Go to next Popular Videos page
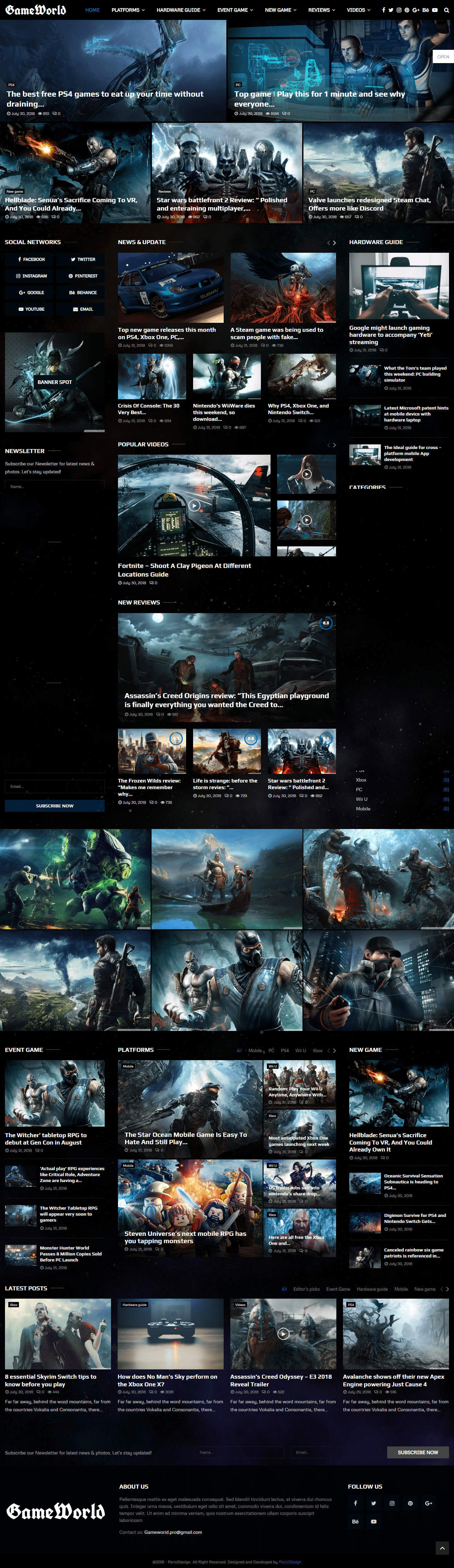This screenshot has width=454, height=1568. pos(334,445)
